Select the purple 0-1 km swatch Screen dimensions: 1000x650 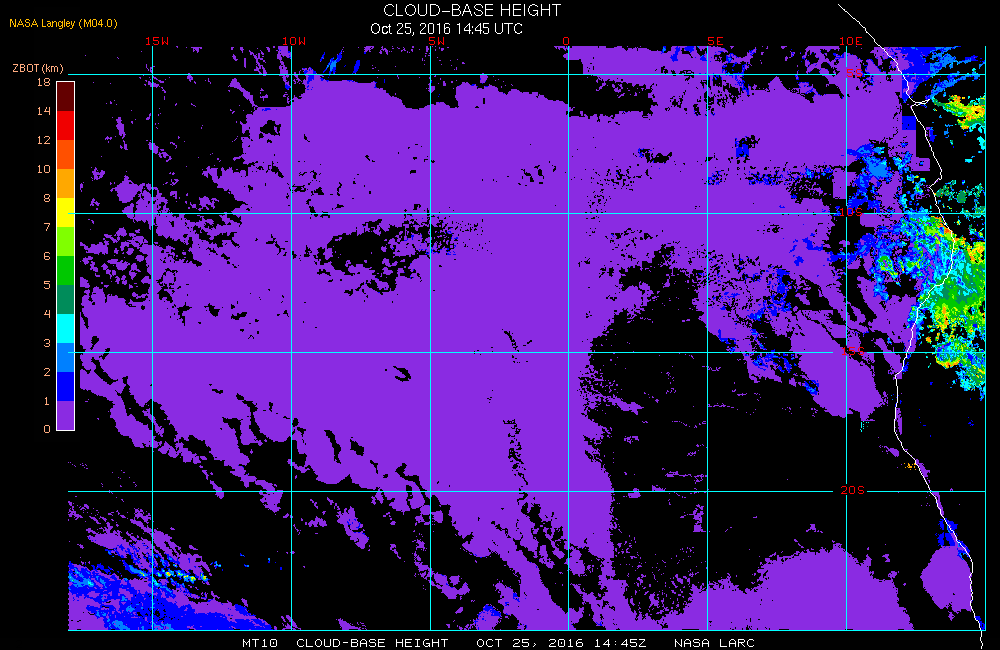66,415
